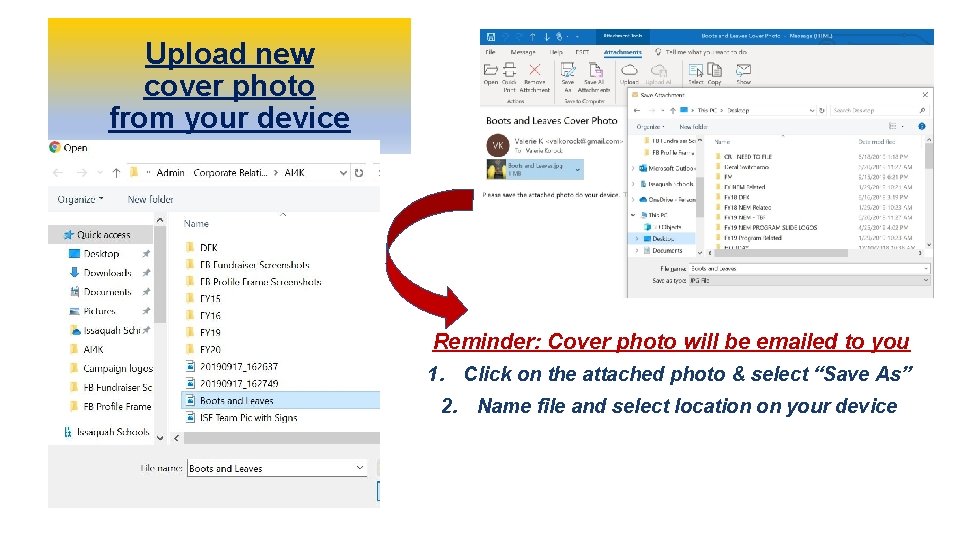Open Message tab in Outlook ribbon
Screen dimensions: 960x540
523,52
